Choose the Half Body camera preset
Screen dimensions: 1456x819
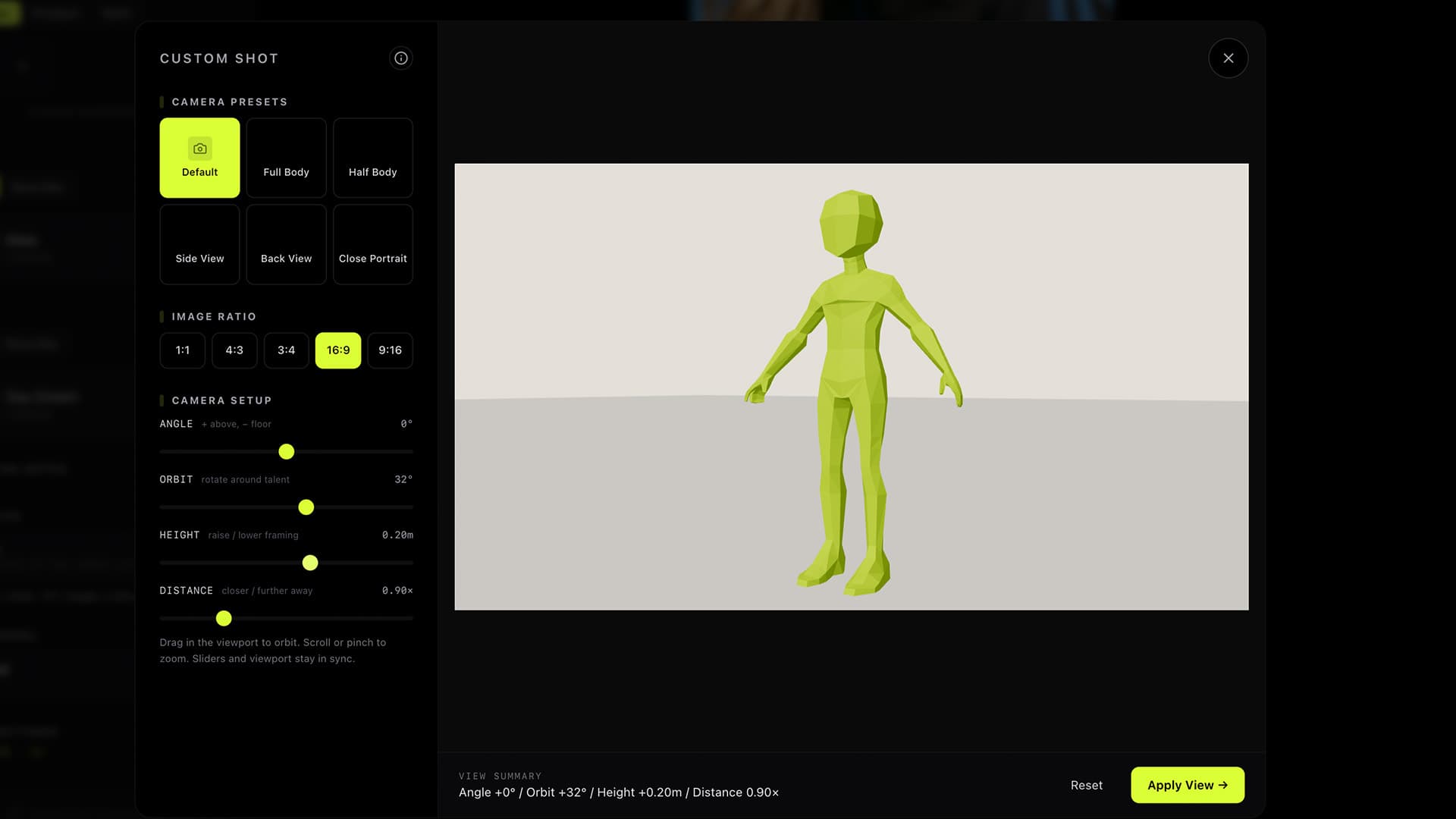pos(372,158)
